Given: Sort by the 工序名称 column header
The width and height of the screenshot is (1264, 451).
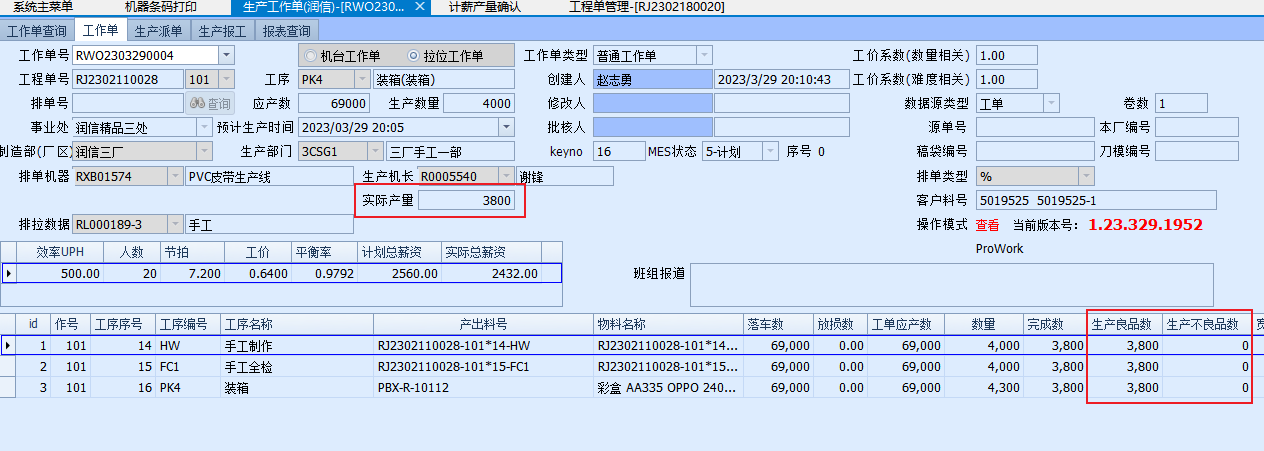Looking at the screenshot, I should (x=297, y=324).
